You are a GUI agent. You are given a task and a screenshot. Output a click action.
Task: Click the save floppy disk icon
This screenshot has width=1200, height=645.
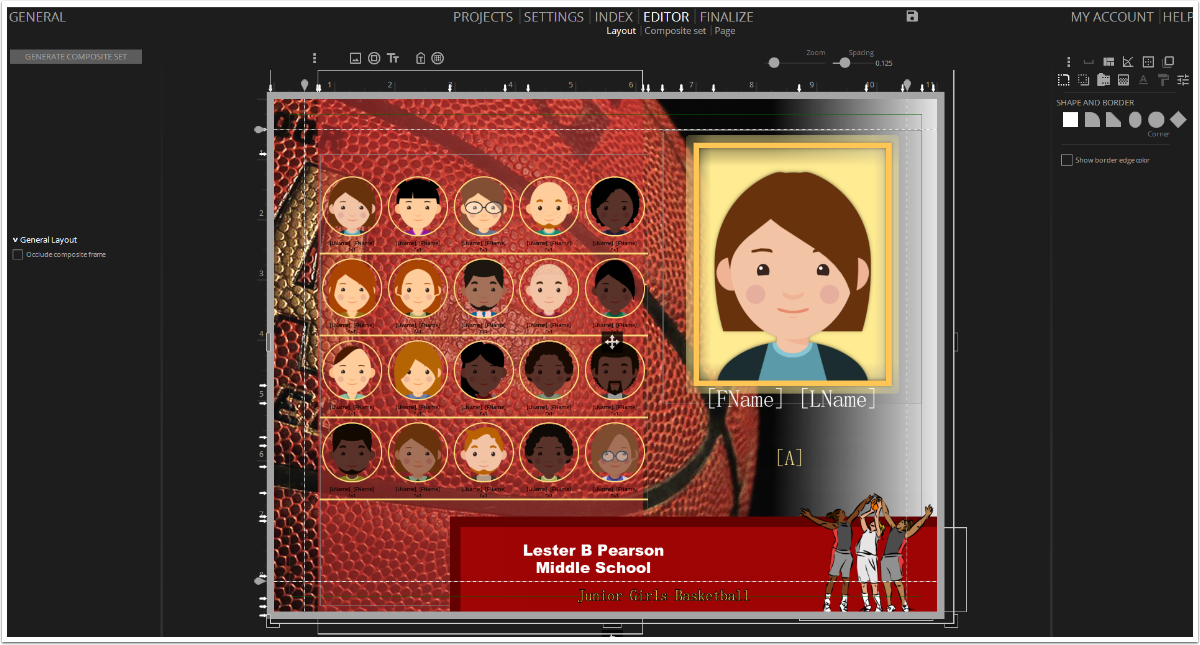pyautogui.click(x=912, y=16)
